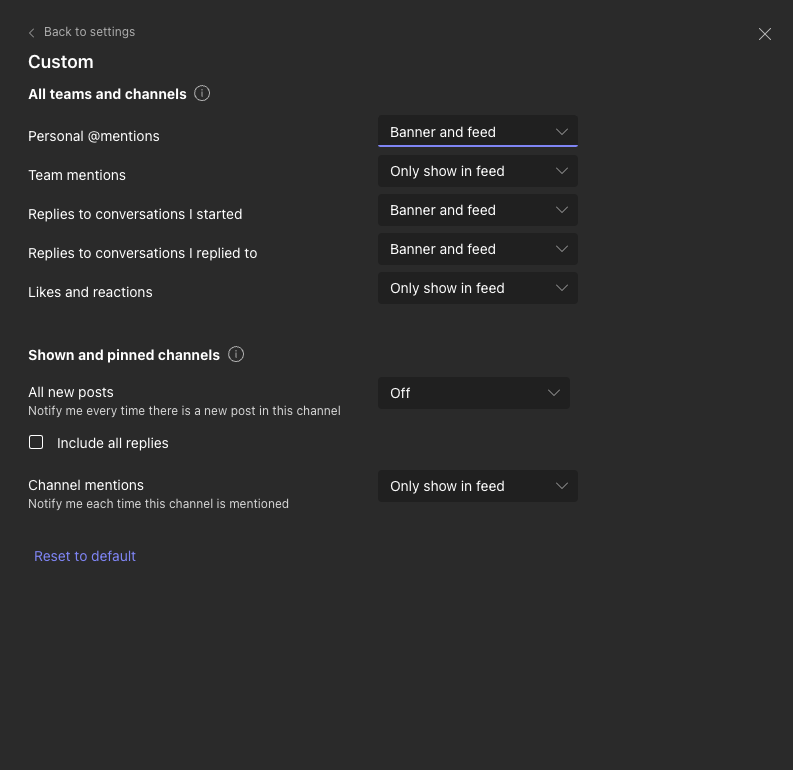793x770 pixels.
Task: Click the chevron arrow in Team mentions dropdown
Action: click(x=561, y=171)
